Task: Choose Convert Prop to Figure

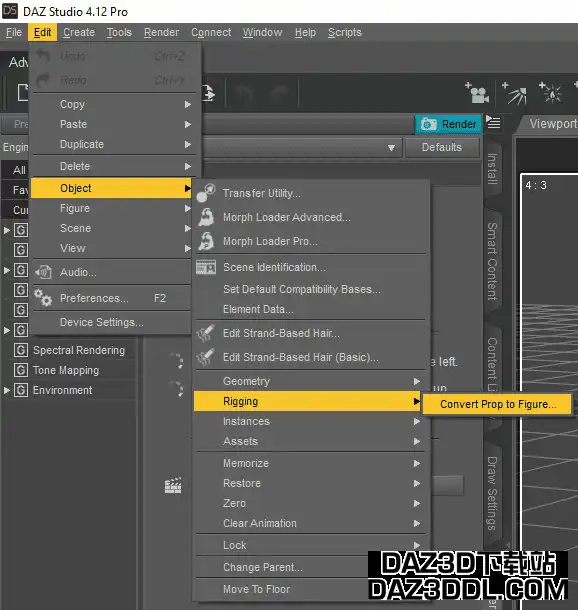Action: (497, 404)
